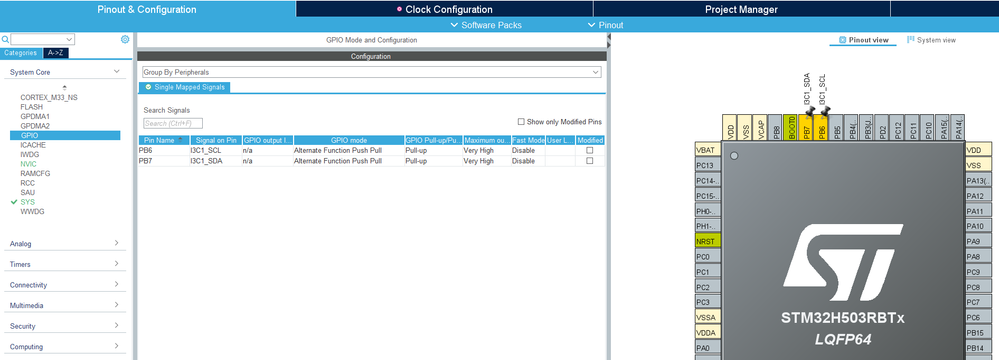Switch to the A->Z list tab
999x360 pixels.
pyautogui.click(x=55, y=53)
